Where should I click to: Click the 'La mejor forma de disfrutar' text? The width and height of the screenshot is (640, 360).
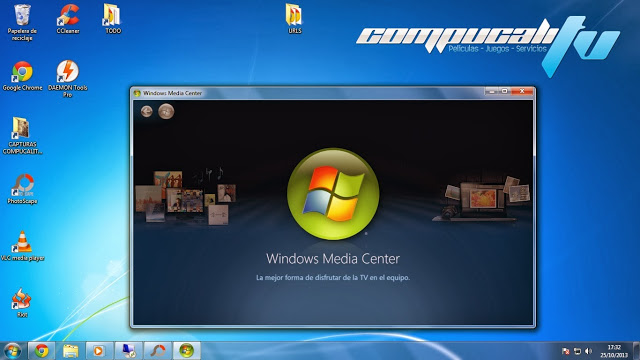(333, 278)
